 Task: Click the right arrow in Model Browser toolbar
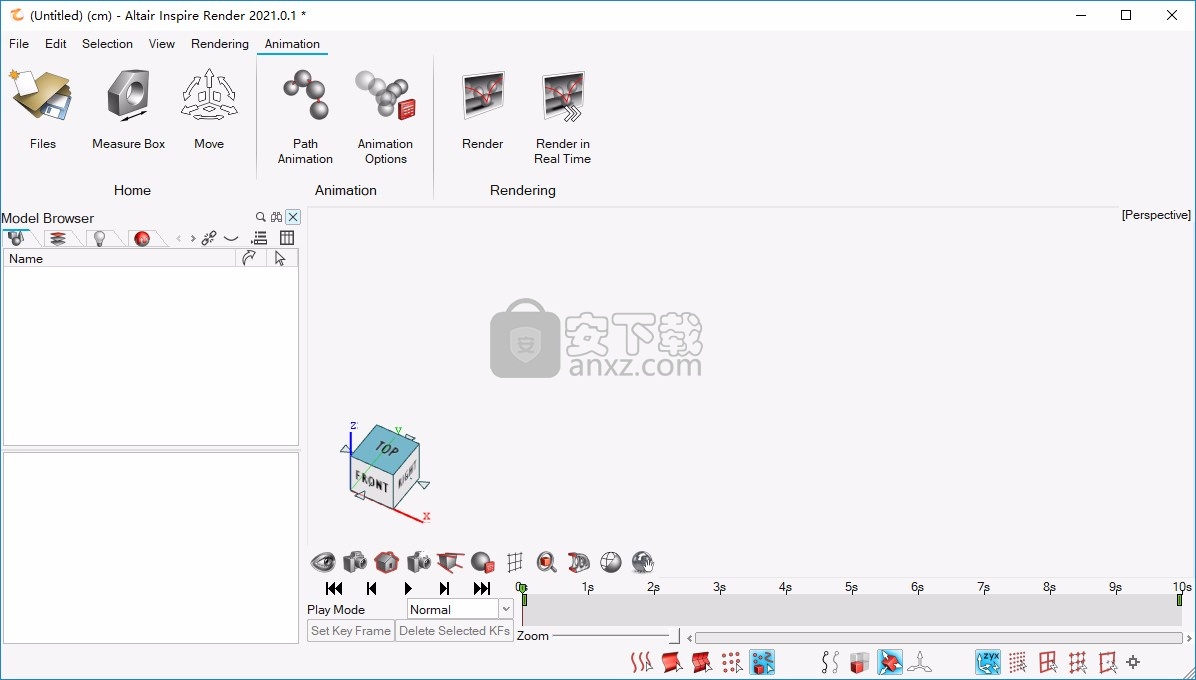coord(193,239)
